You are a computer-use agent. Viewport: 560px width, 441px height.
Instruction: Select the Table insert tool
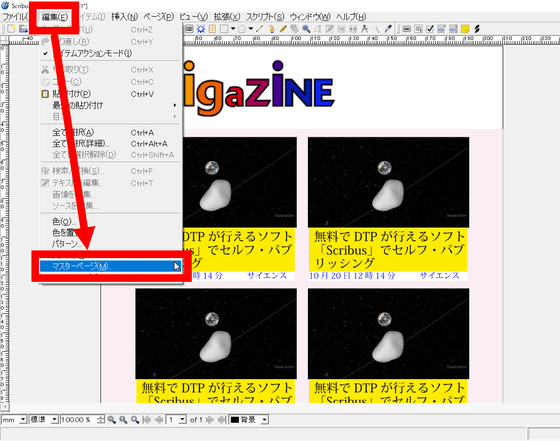[x=212, y=29]
